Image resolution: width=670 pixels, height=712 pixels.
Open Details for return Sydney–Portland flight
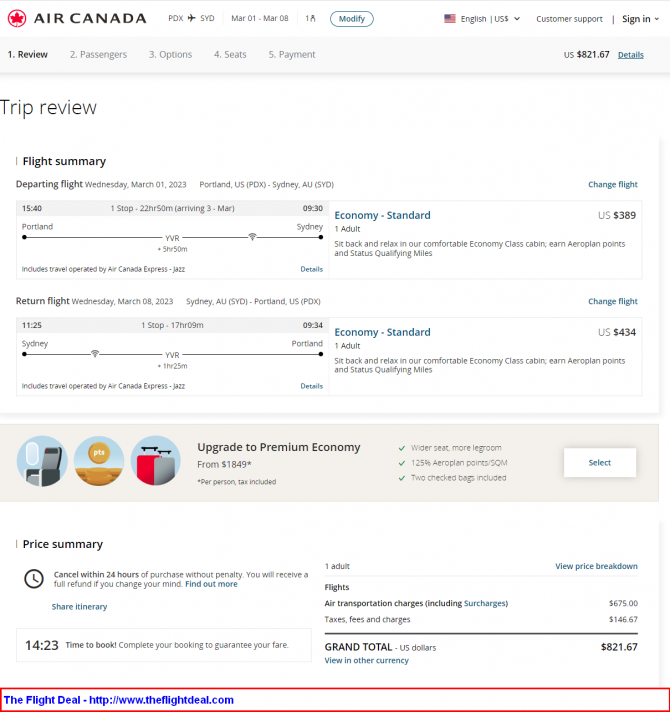311,386
